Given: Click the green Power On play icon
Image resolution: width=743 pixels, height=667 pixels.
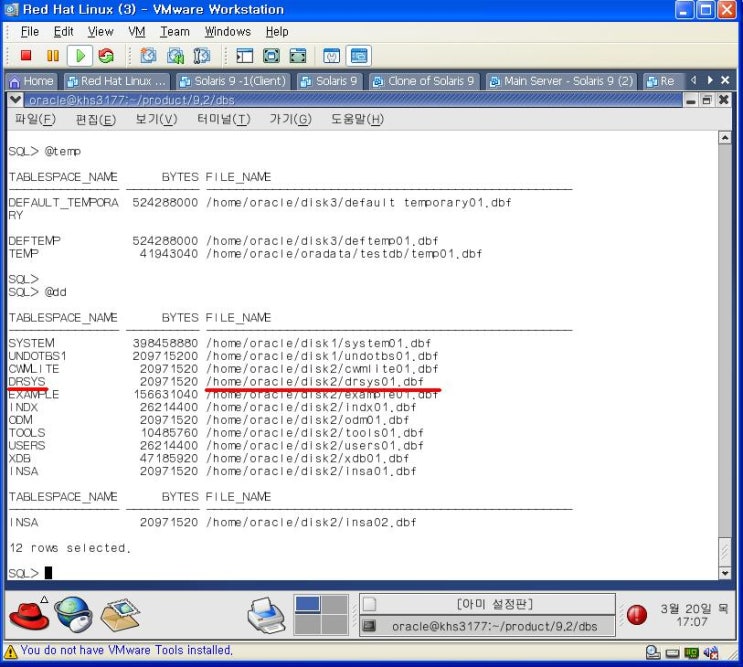Looking at the screenshot, I should point(80,56).
